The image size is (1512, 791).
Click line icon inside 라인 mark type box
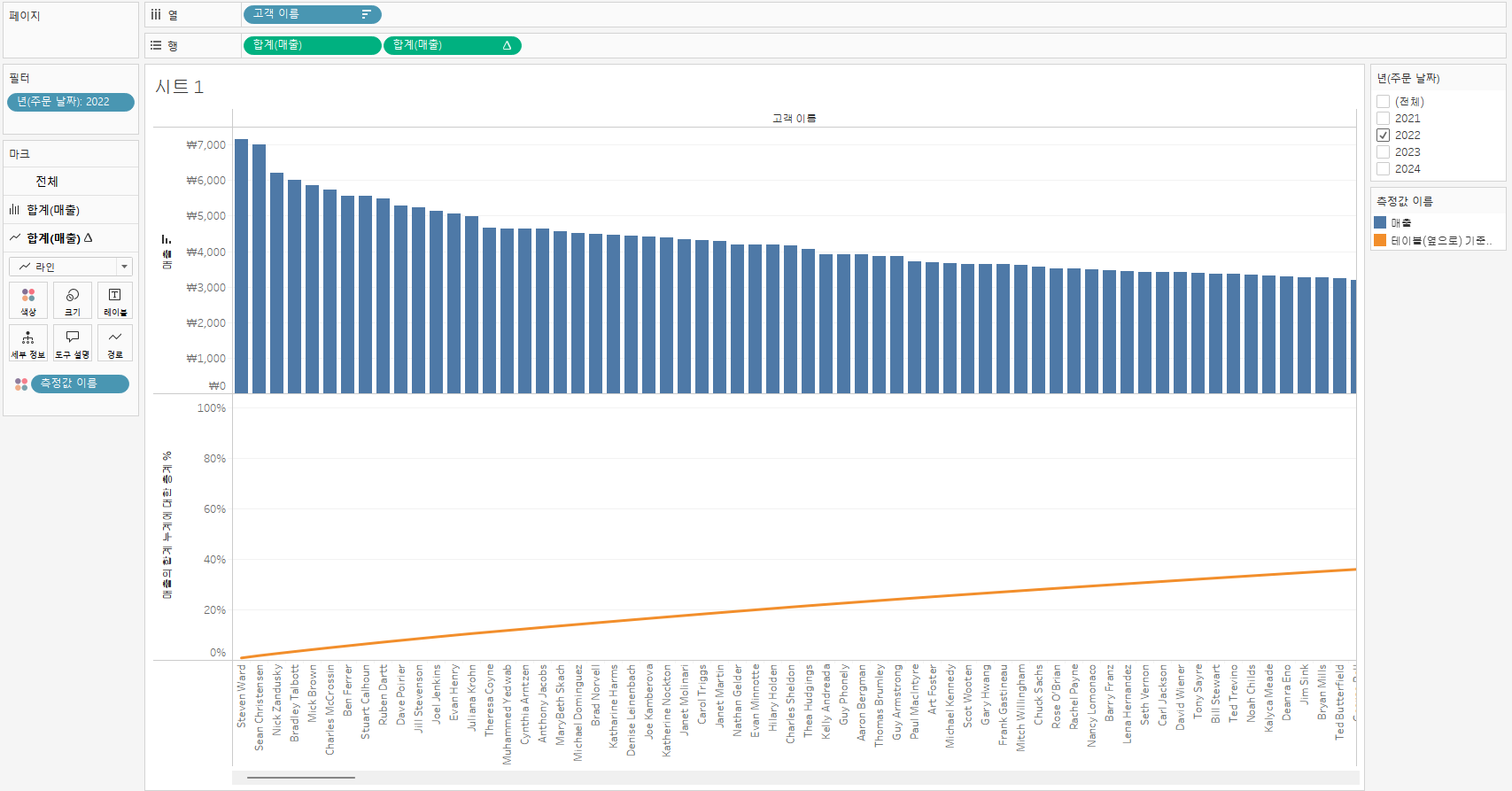[25, 267]
